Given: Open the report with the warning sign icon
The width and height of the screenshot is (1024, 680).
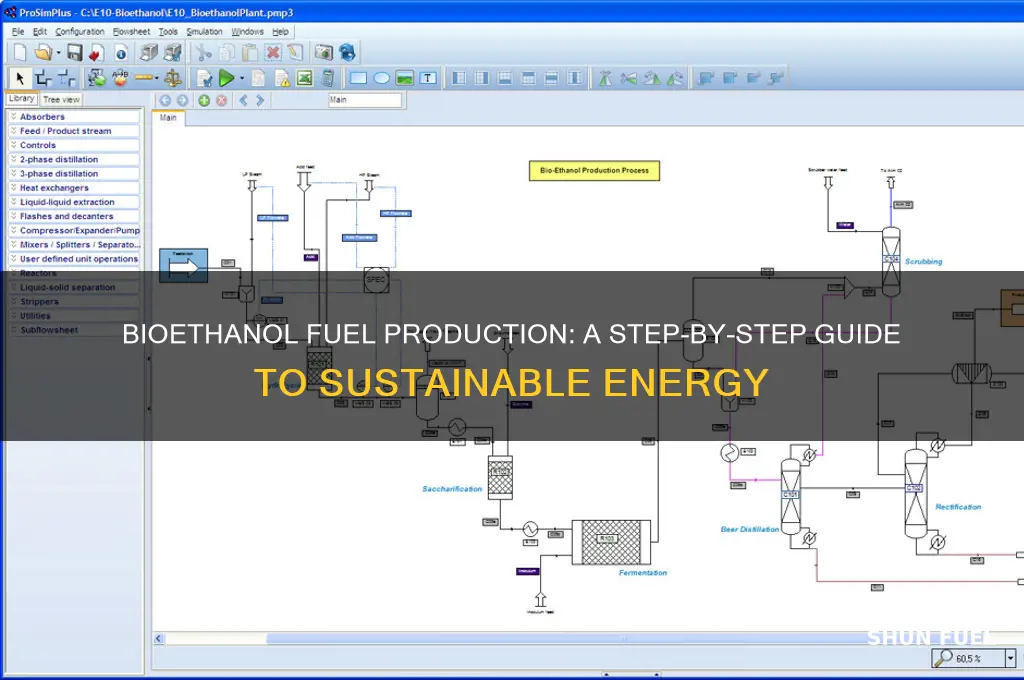Looking at the screenshot, I should click(x=281, y=78).
